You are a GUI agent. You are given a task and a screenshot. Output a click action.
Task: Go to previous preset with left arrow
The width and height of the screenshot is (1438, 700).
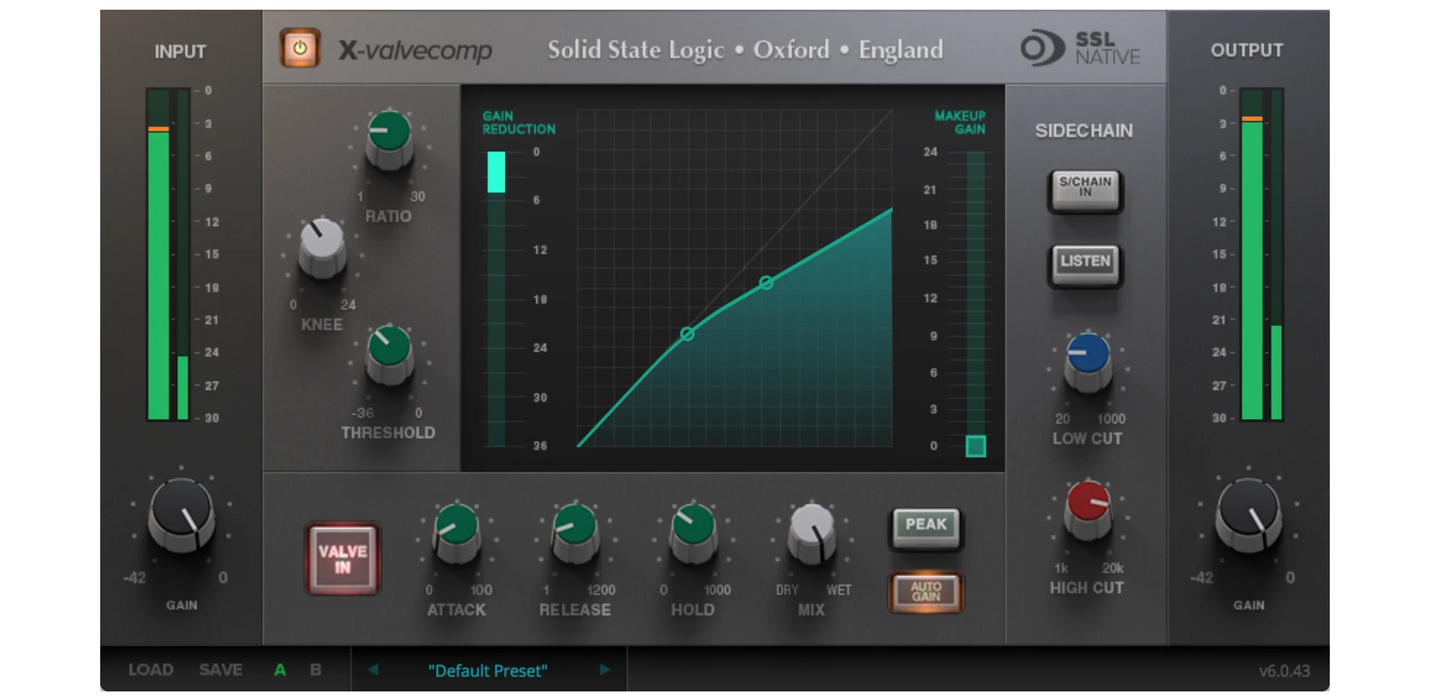click(373, 670)
